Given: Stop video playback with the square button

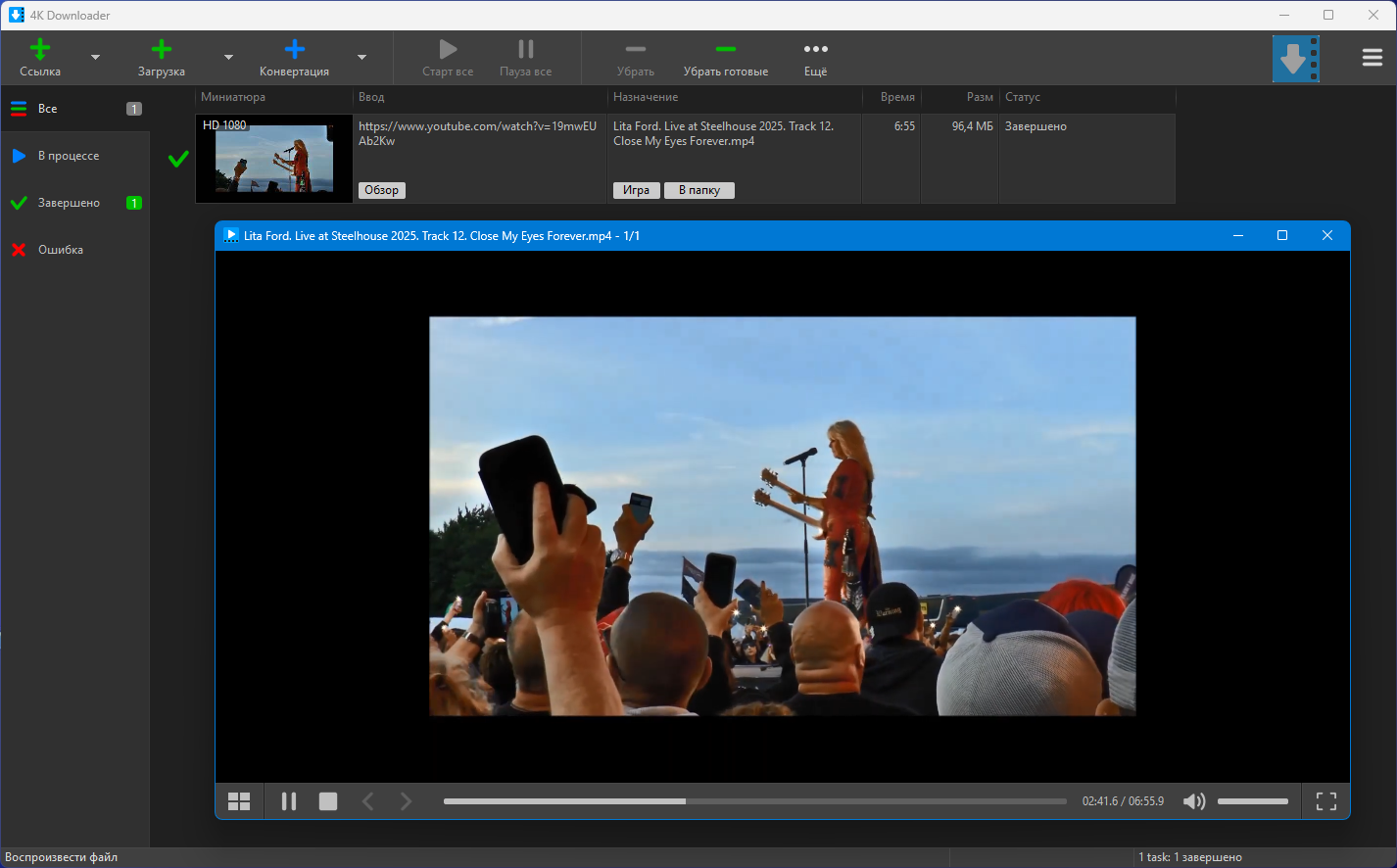Looking at the screenshot, I should [x=328, y=801].
